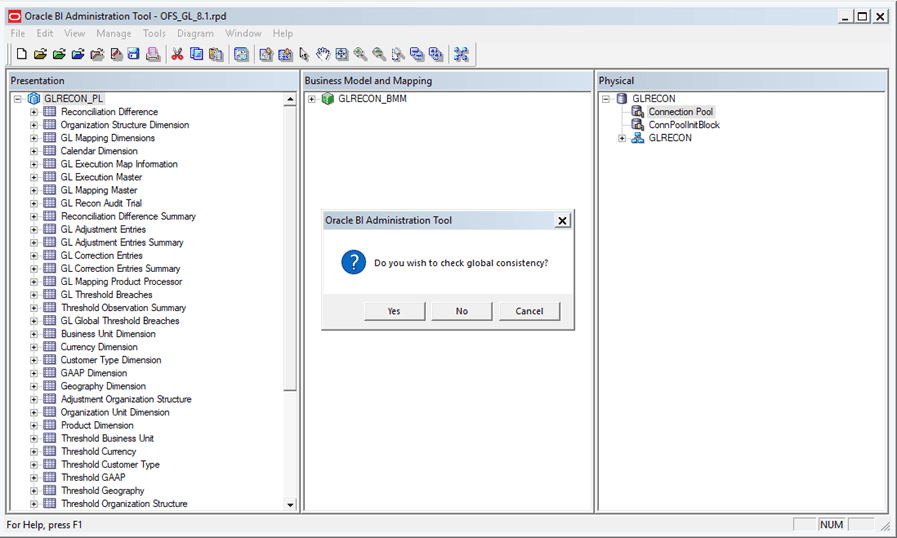
Task: Click the blue question mark dialog icon
Action: pos(354,262)
